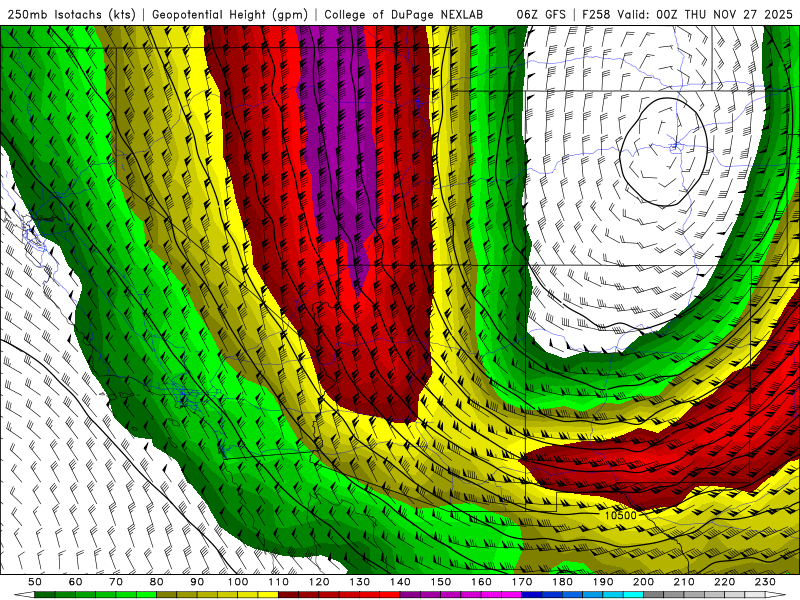Image resolution: width=800 pixels, height=600 pixels.
Task: Click the "00Z THU NOV 27 2025" valid time
Action: [x=724, y=15]
